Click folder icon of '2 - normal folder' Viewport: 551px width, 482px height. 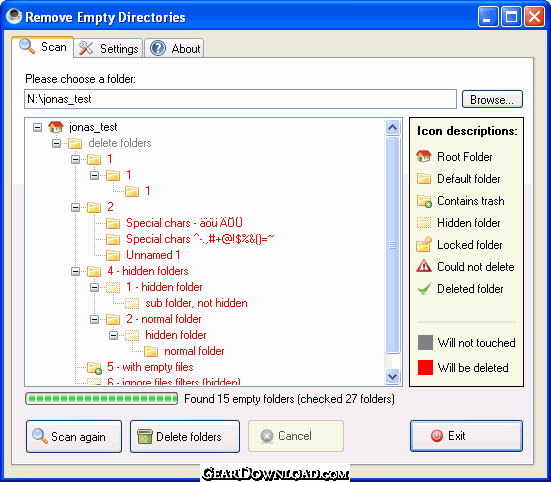point(113,319)
